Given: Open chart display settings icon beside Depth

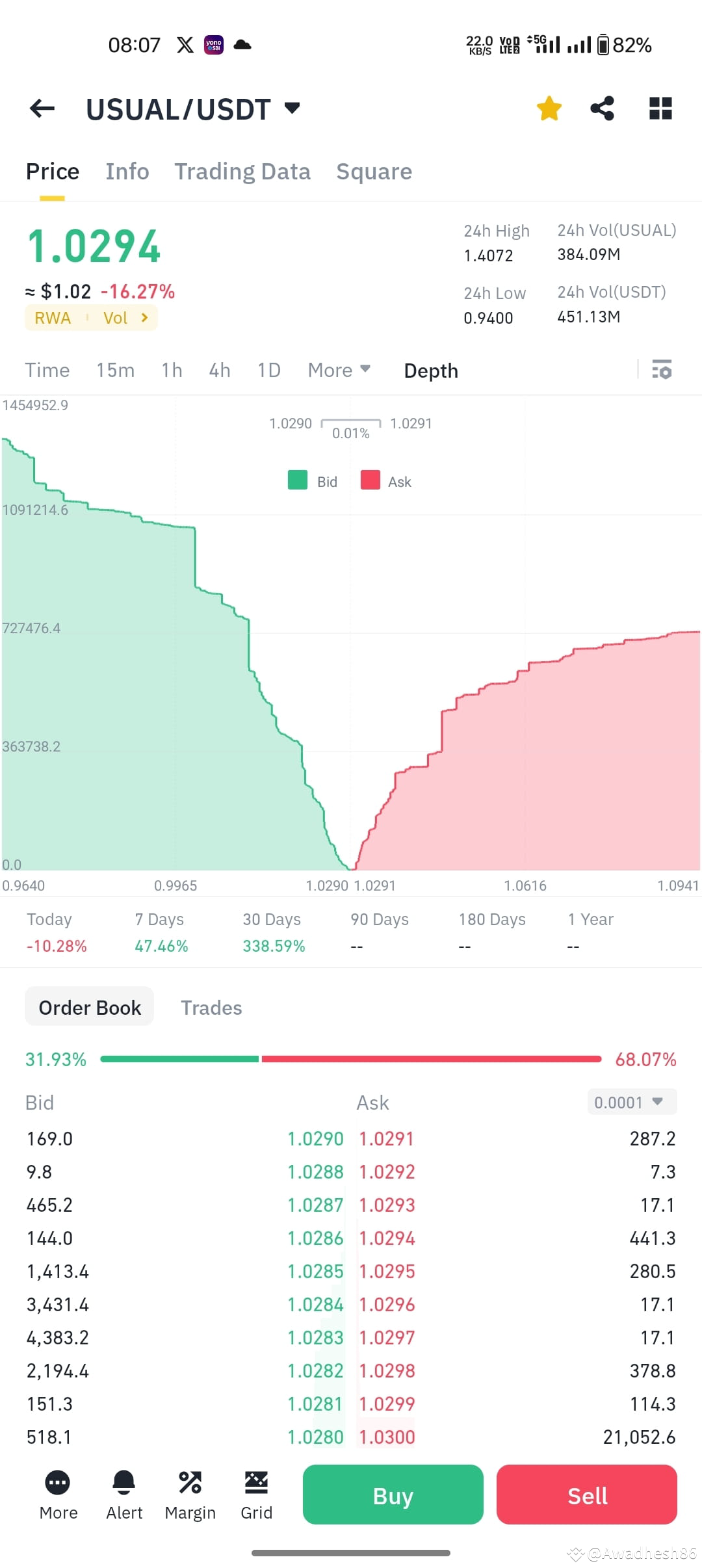Looking at the screenshot, I should pyautogui.click(x=660, y=370).
